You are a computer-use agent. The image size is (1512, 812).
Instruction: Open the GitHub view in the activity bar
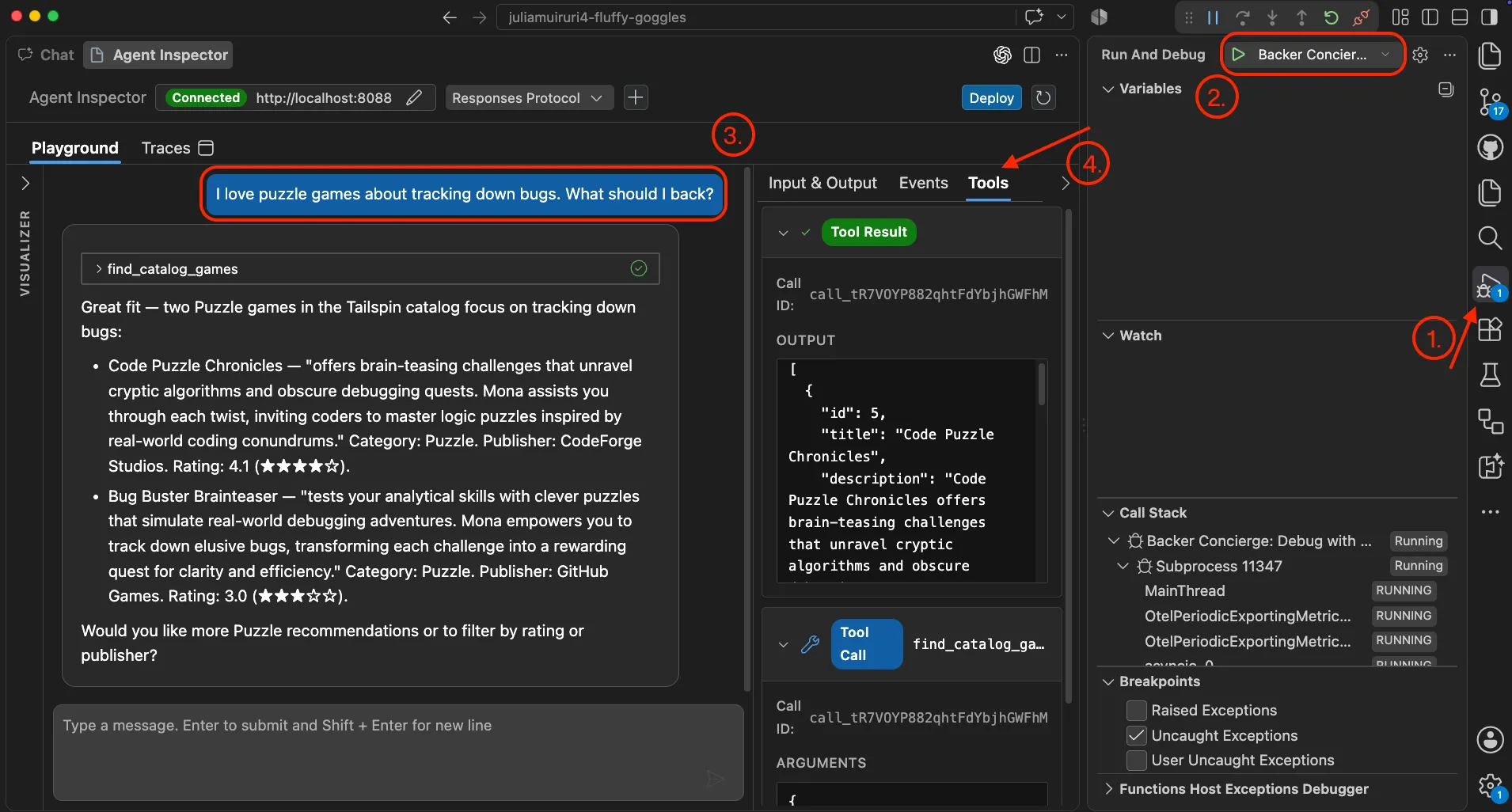pos(1490,148)
